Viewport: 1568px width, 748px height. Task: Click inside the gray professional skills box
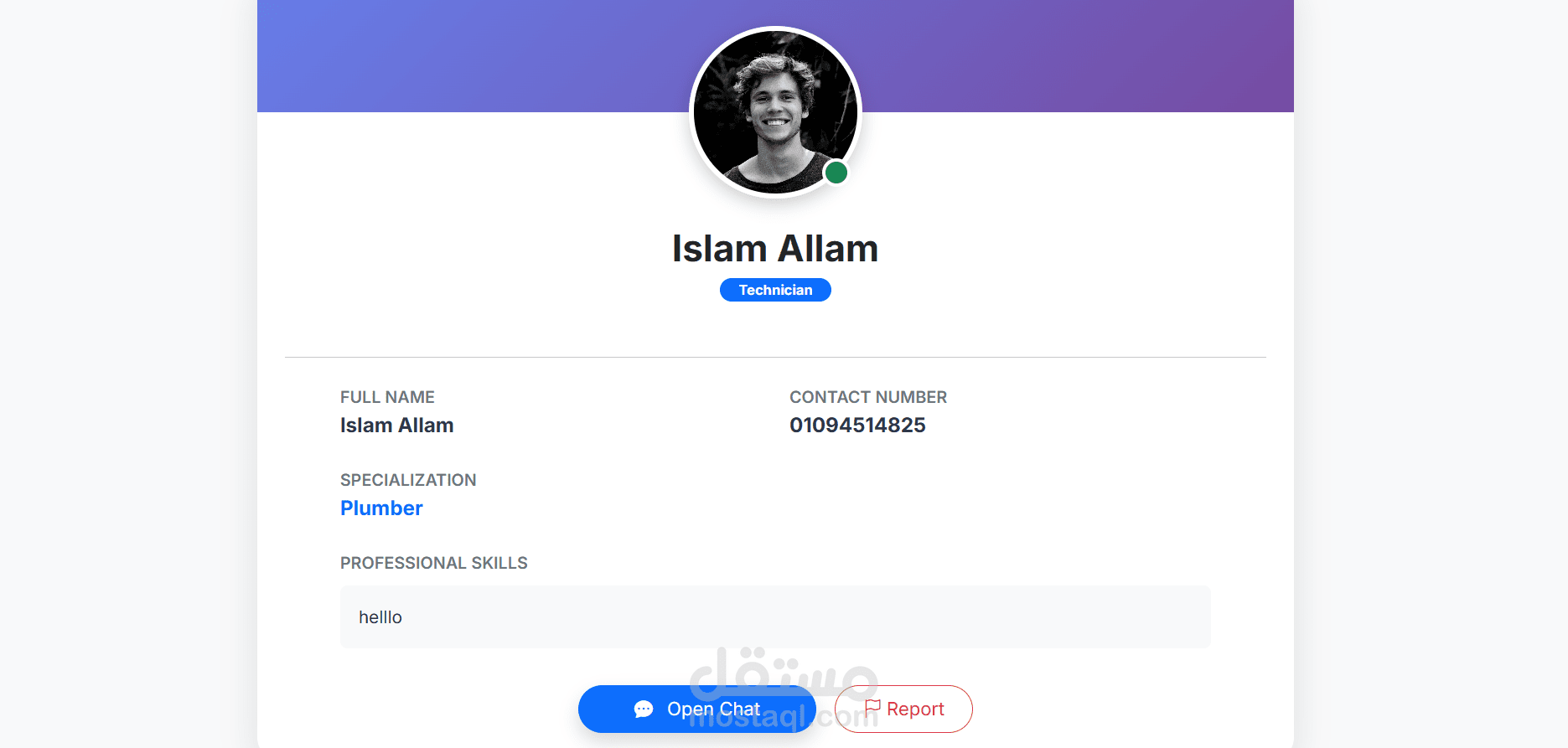click(775, 616)
